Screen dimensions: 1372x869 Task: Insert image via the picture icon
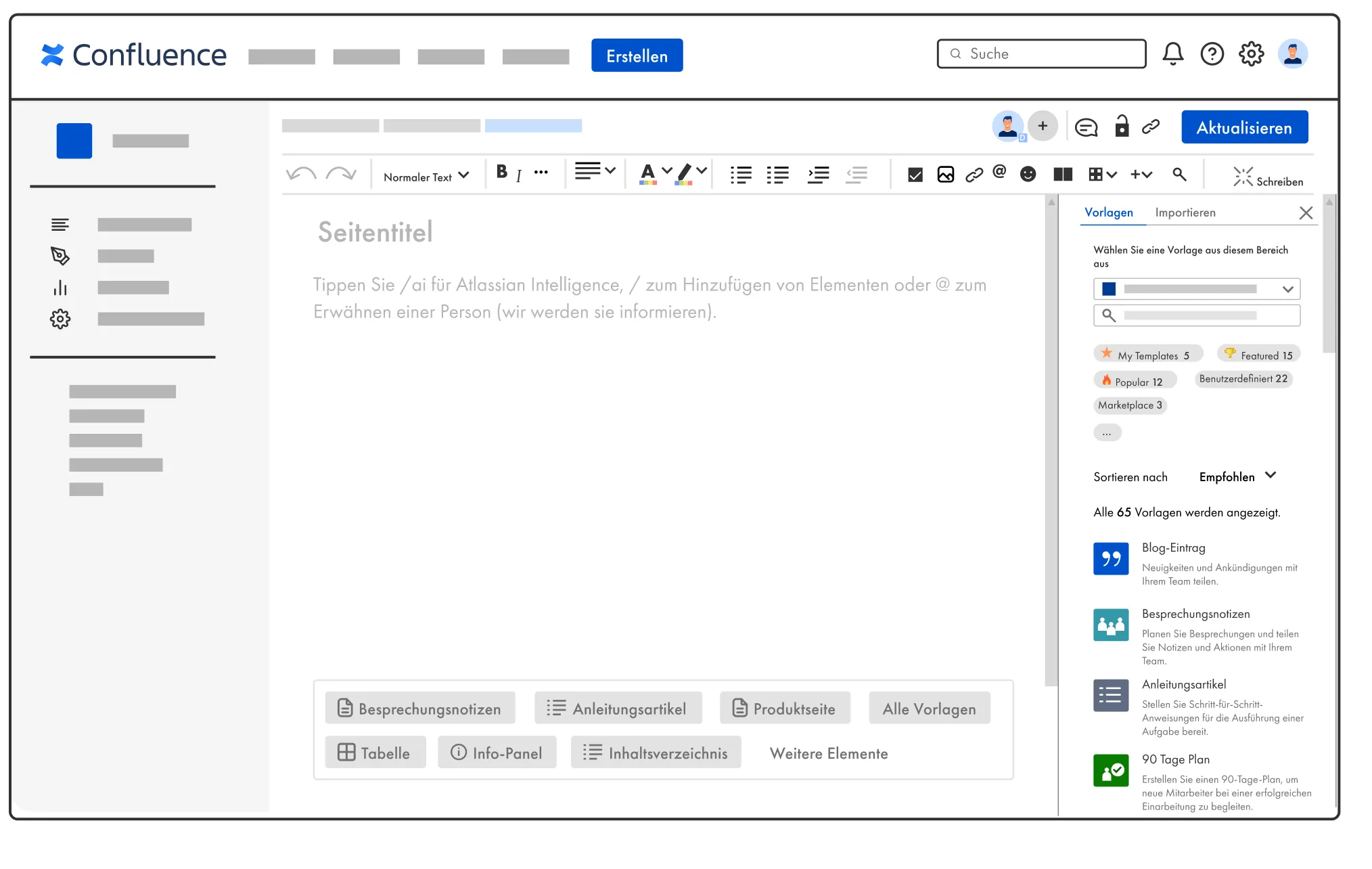[x=945, y=175]
